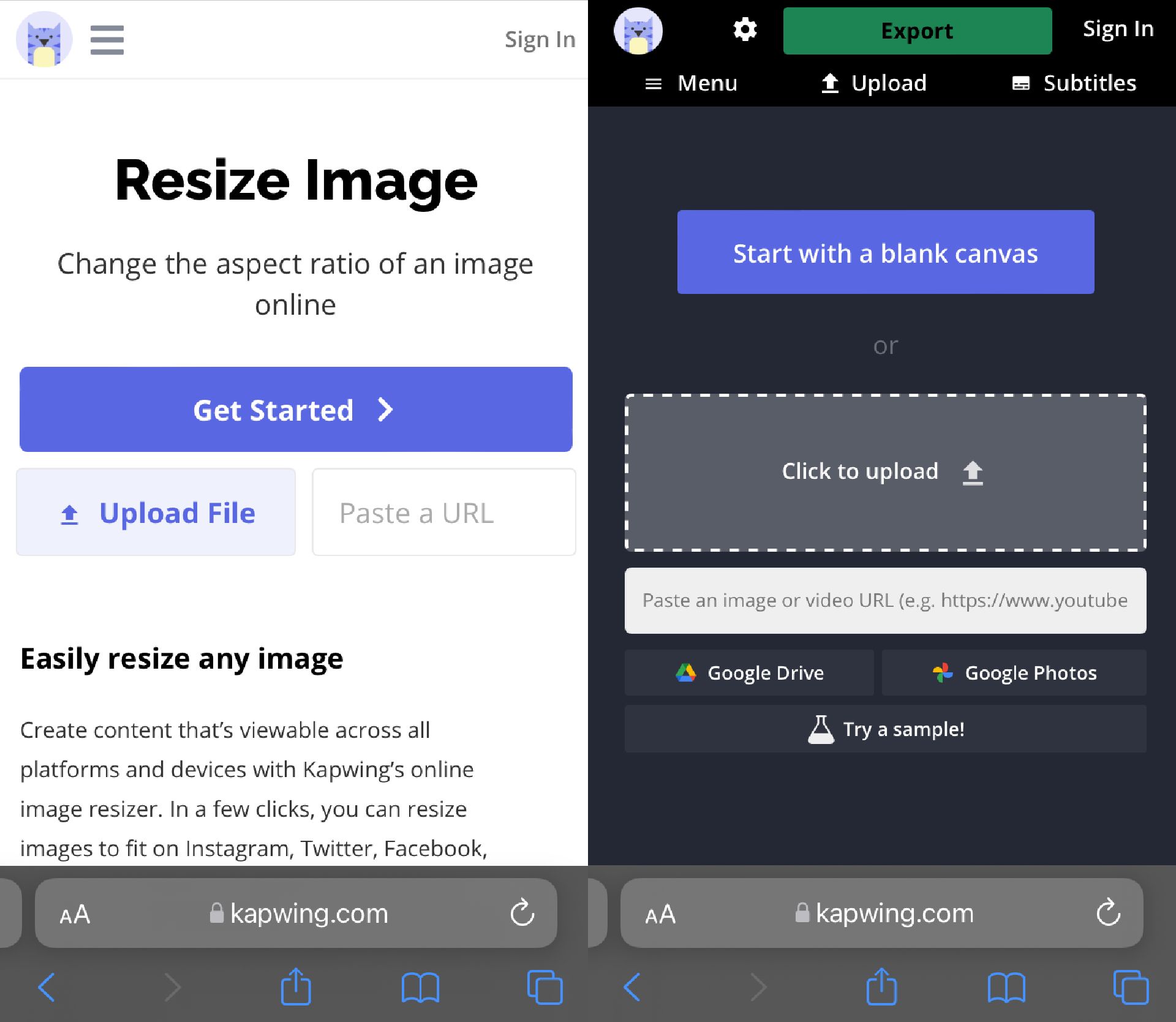Click the Kapwing cat logo icon (right)

click(638, 29)
